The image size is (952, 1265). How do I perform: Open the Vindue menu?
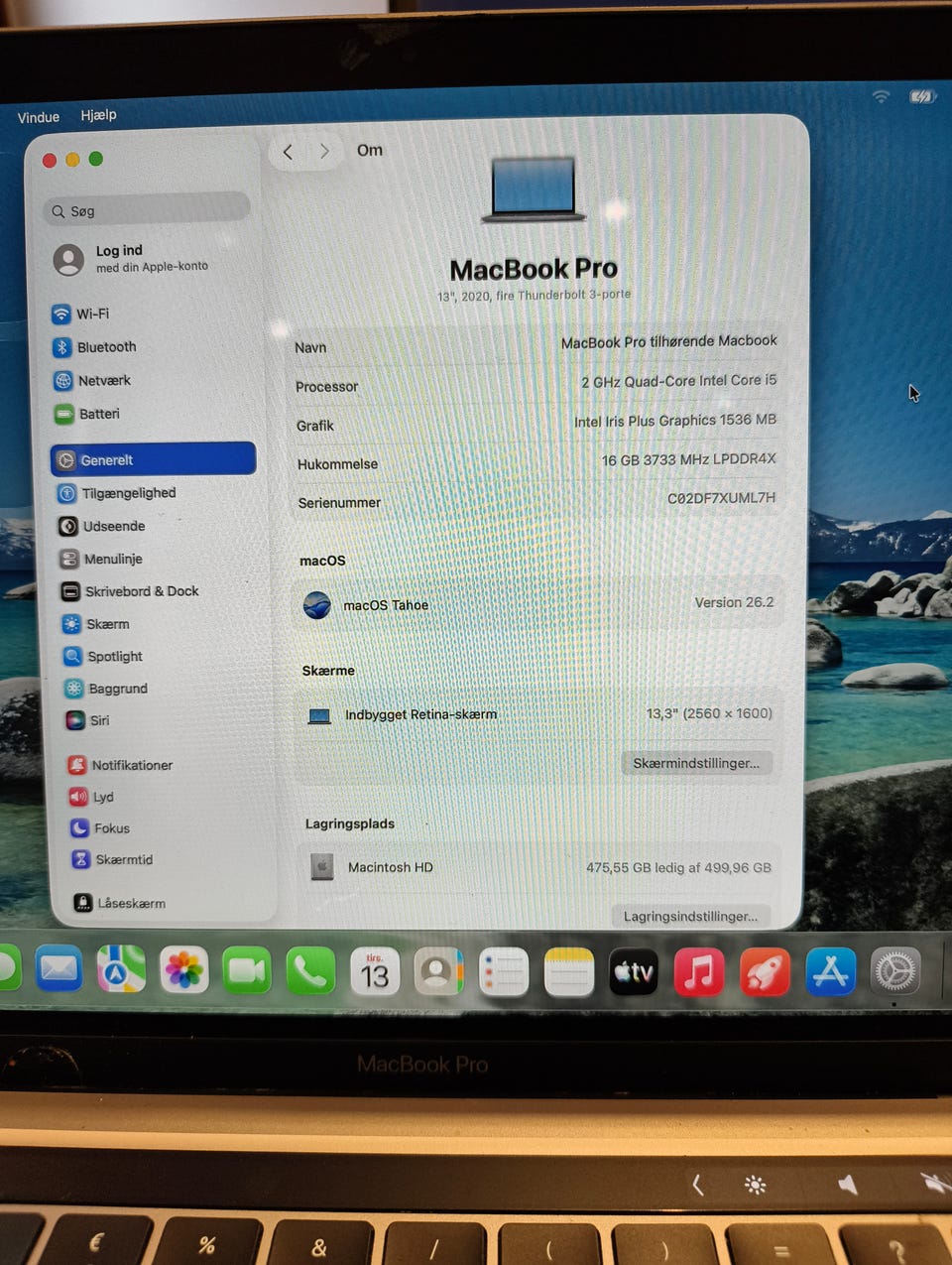click(39, 117)
